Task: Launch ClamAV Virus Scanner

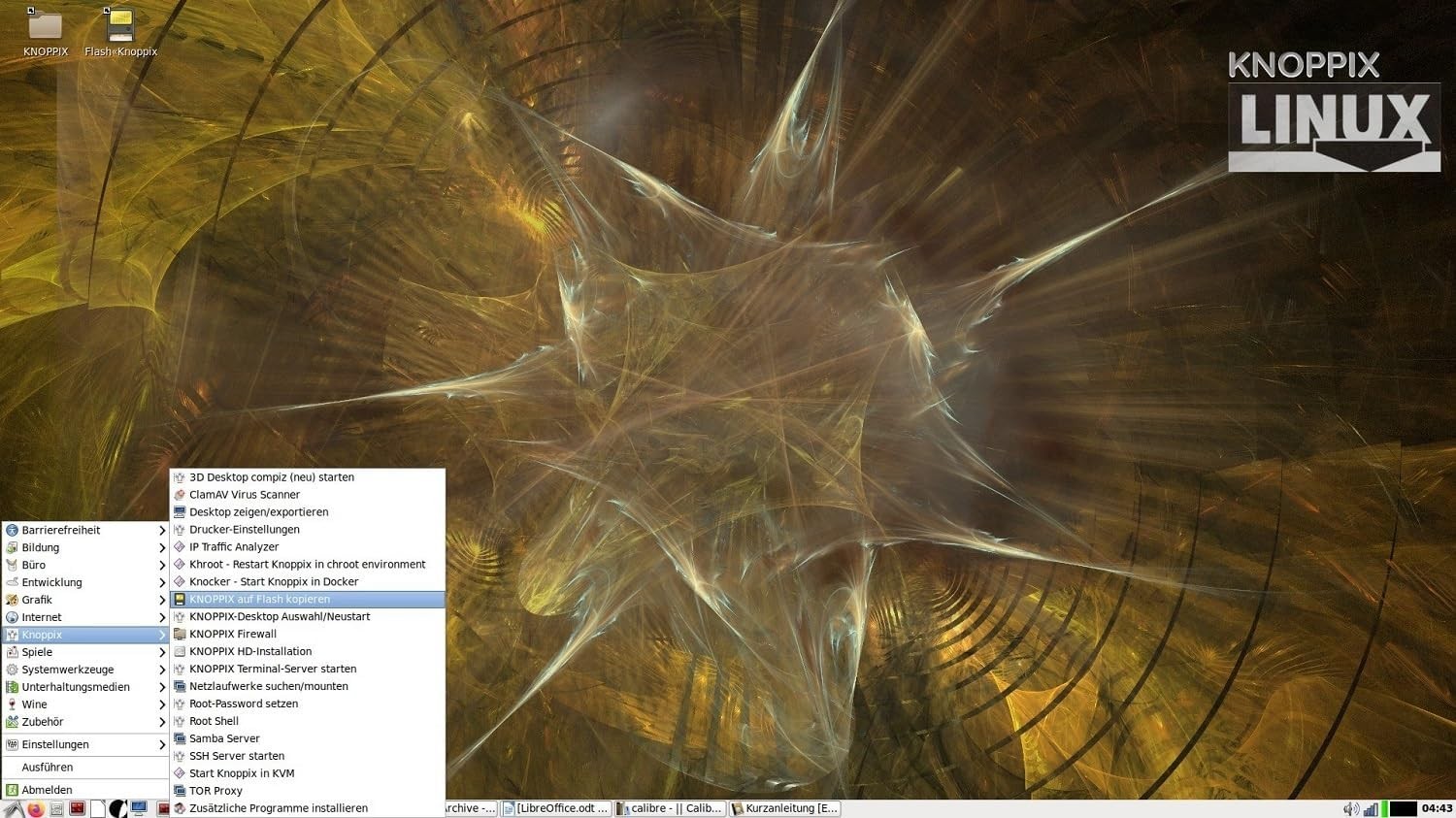Action: (308, 495)
